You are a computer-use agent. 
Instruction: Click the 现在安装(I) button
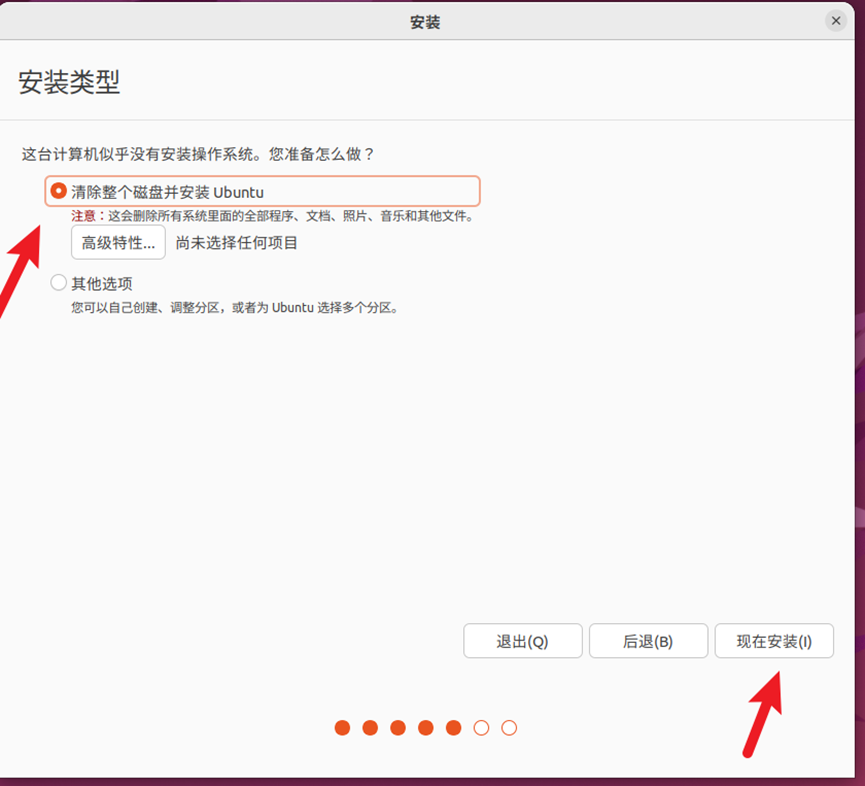click(x=774, y=641)
